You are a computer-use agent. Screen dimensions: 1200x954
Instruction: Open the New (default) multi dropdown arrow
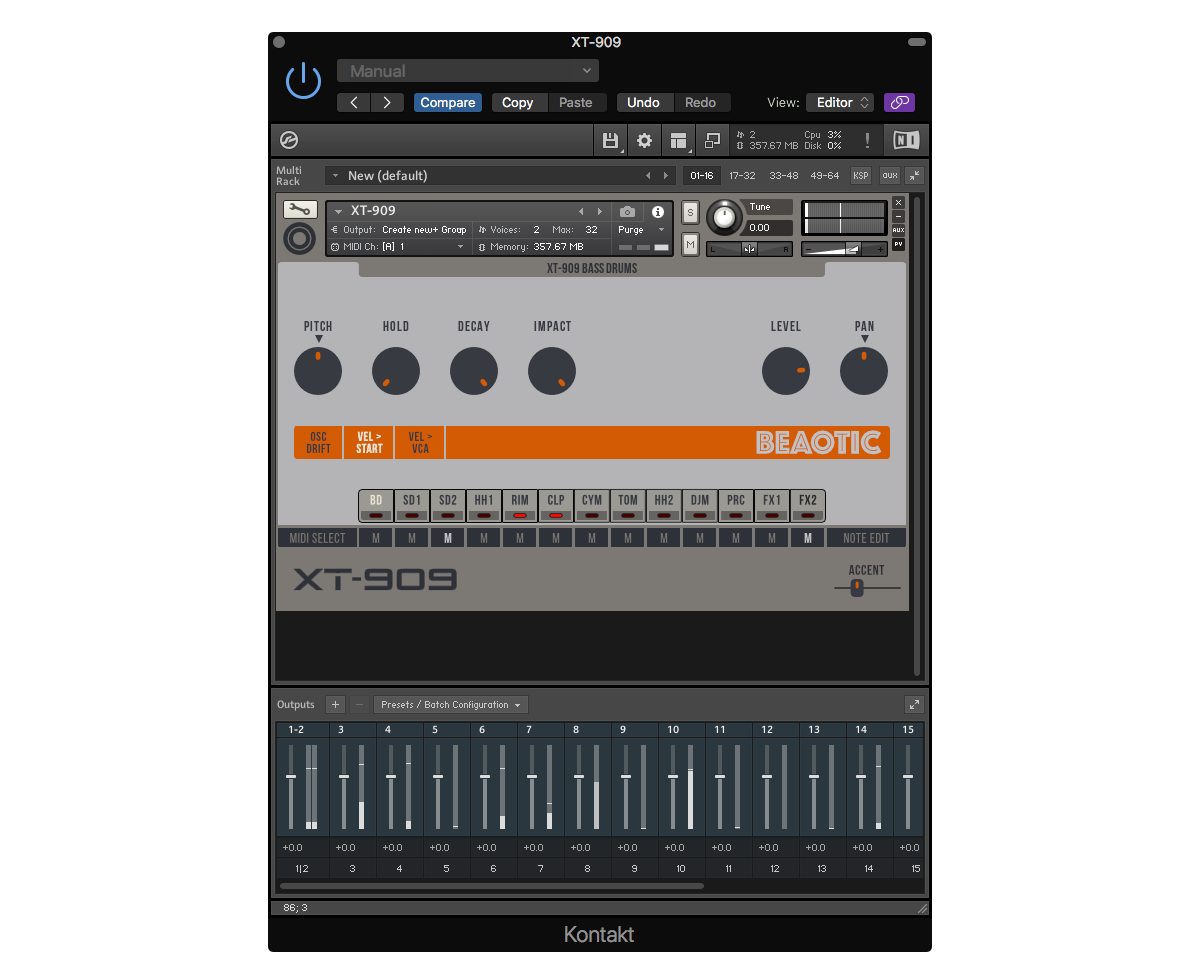tap(334, 176)
